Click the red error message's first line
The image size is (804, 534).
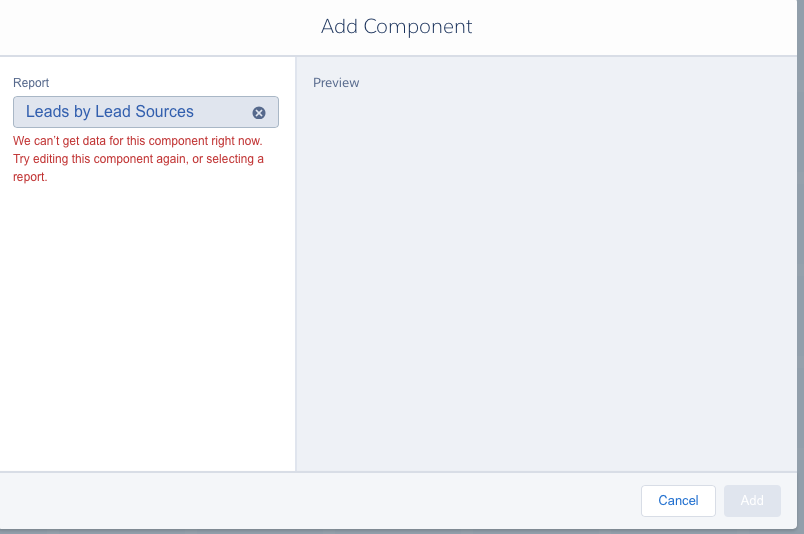(x=138, y=141)
